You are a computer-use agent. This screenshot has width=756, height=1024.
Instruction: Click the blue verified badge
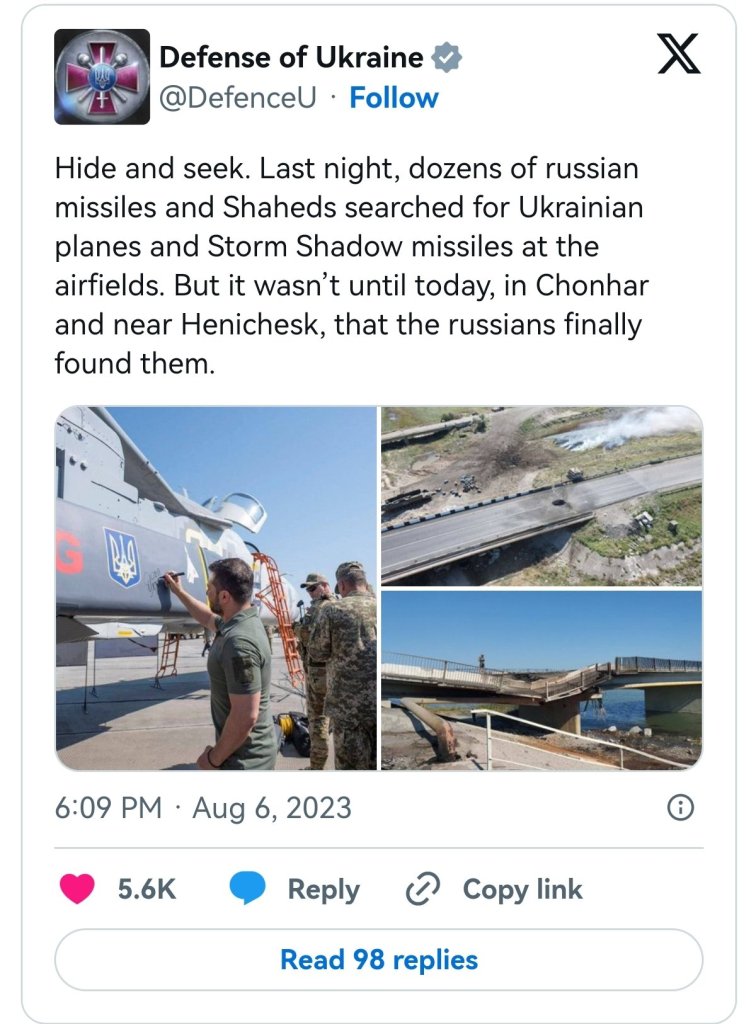pyautogui.click(x=446, y=58)
